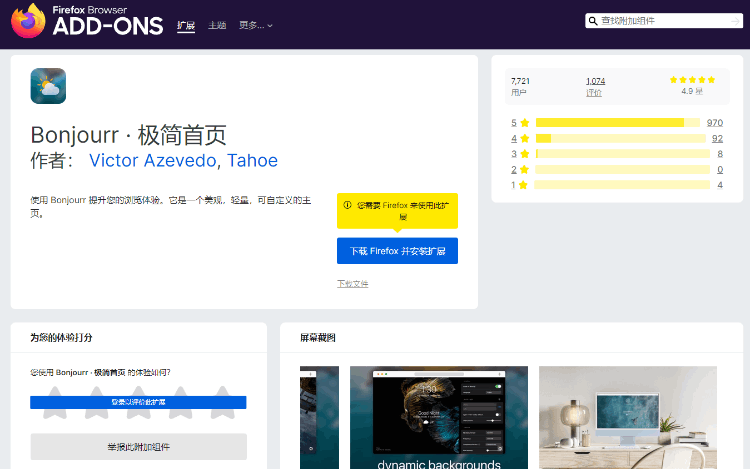Image resolution: width=750 pixels, height=469 pixels.
Task: Click the 5-star row star icon
Action: pyautogui.click(x=525, y=123)
